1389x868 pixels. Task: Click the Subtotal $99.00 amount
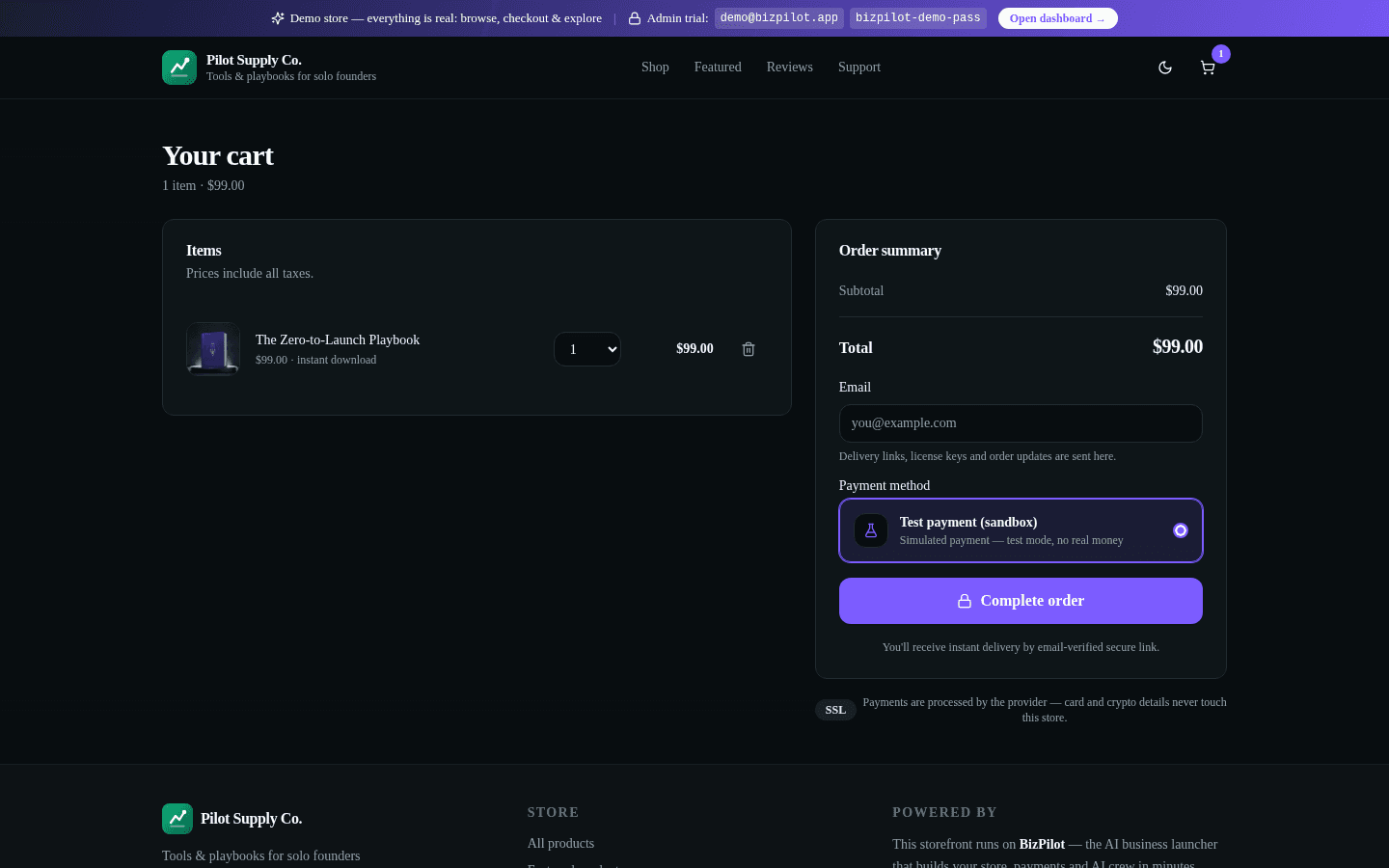tap(1185, 290)
